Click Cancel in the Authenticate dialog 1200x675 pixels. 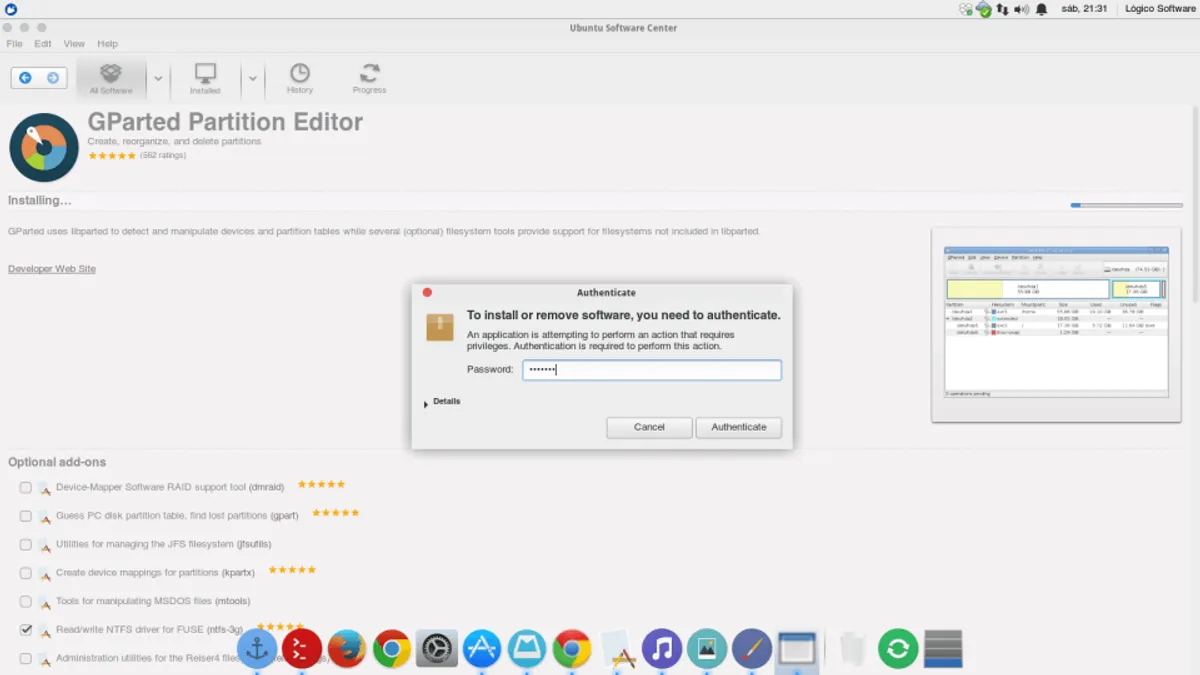pos(649,427)
